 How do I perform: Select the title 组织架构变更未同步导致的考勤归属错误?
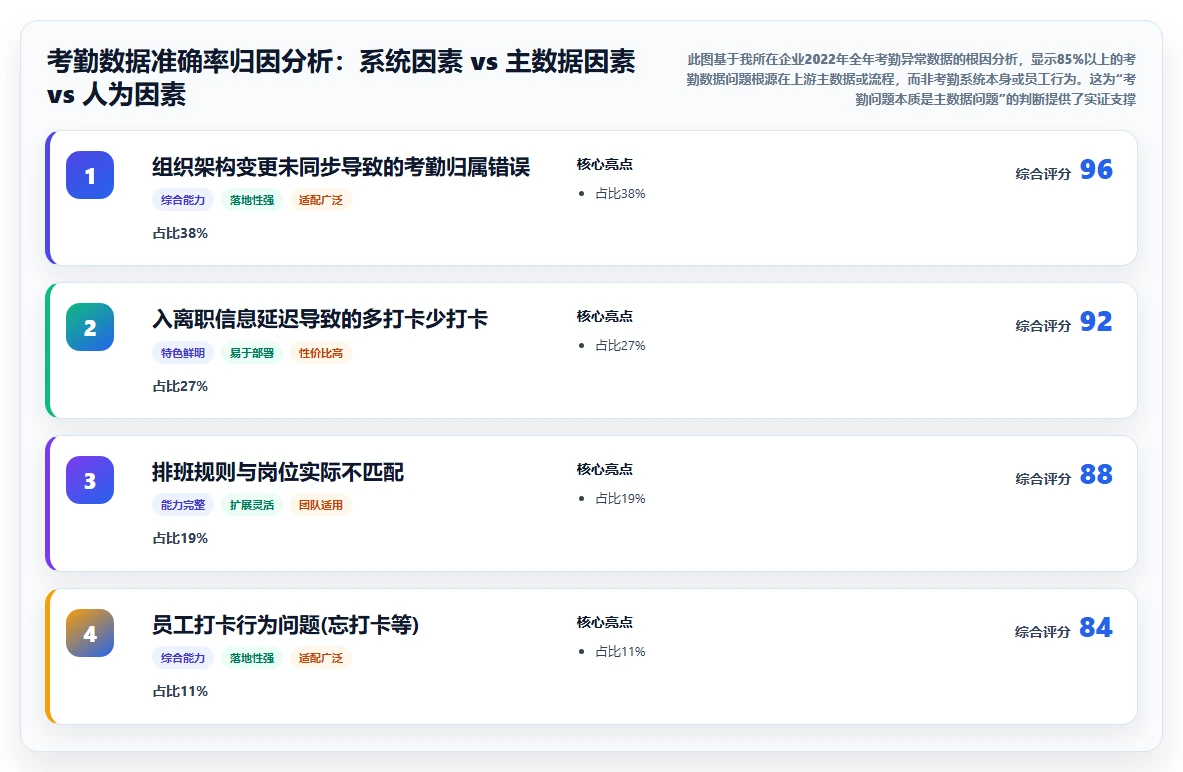coord(341,167)
